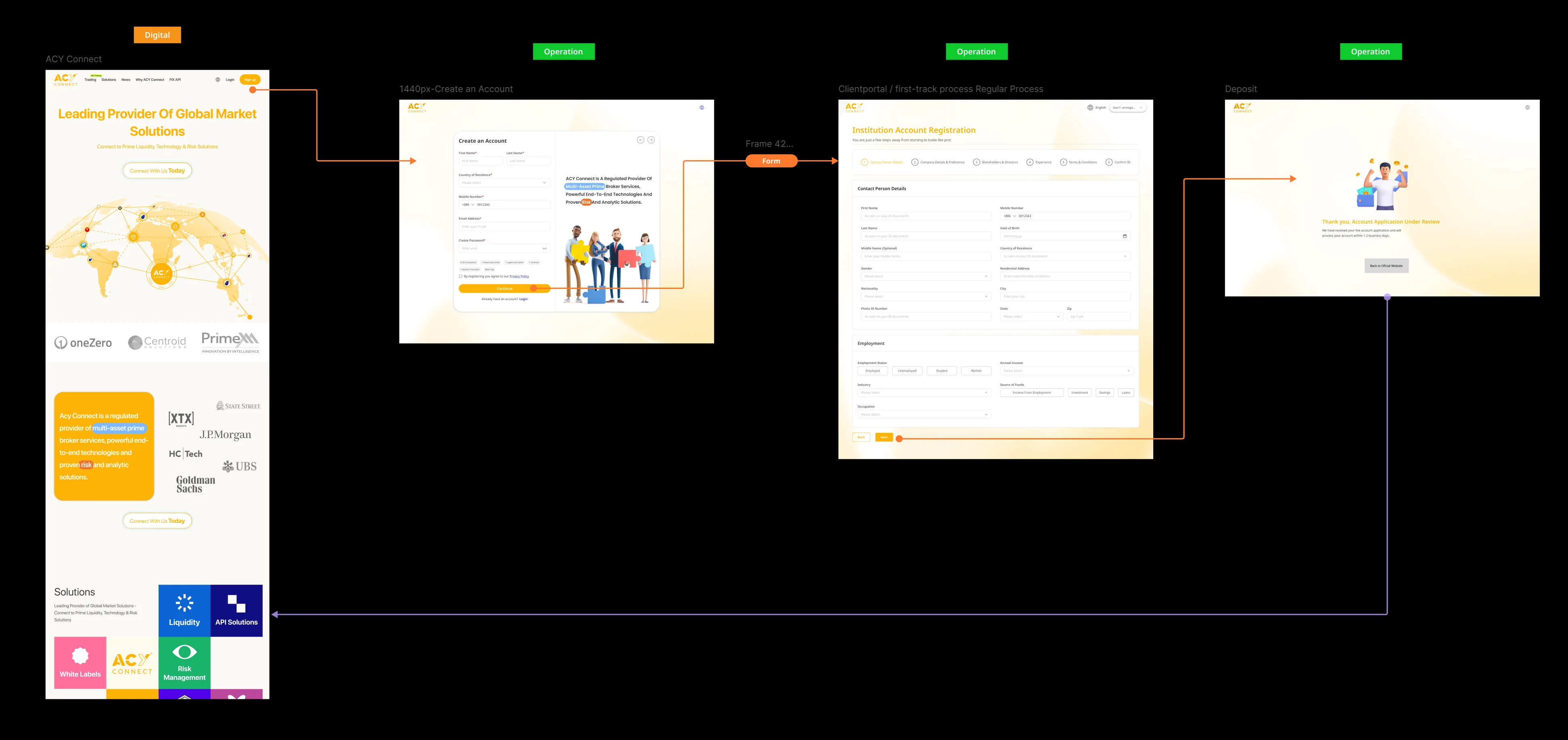
Task: Select the Employed employment status option
Action: (873, 371)
